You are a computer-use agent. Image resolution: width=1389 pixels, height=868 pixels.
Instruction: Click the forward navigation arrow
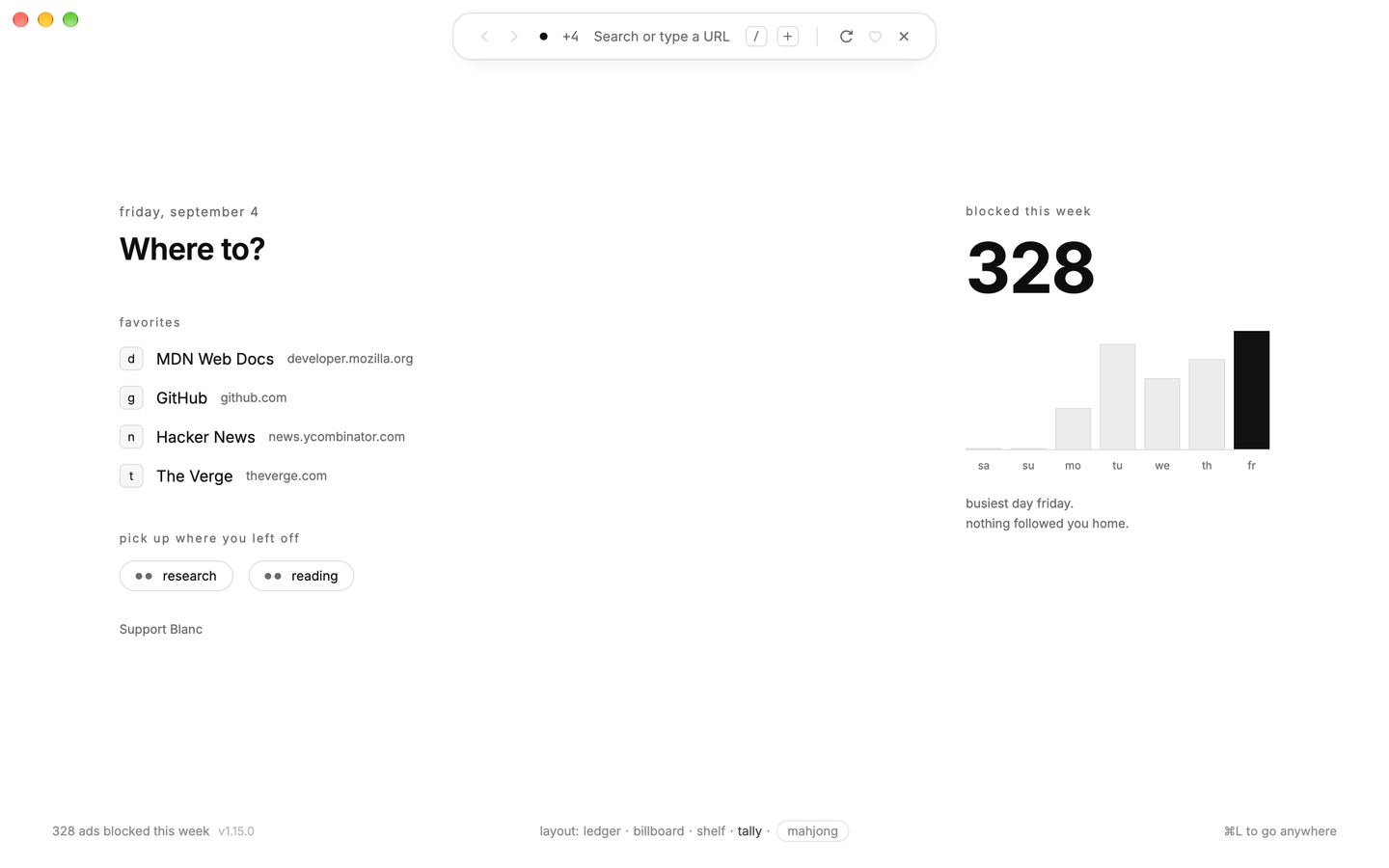pyautogui.click(x=514, y=37)
